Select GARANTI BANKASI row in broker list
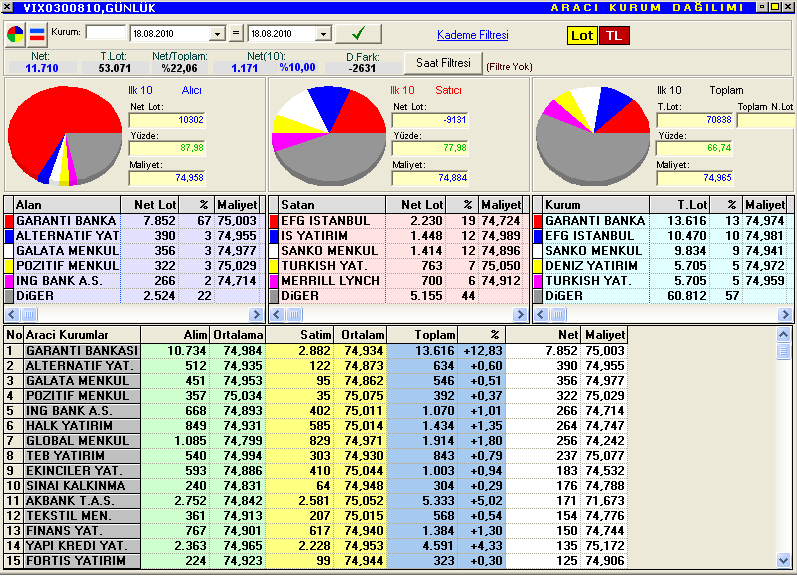The width and height of the screenshot is (797, 577). tap(315, 351)
